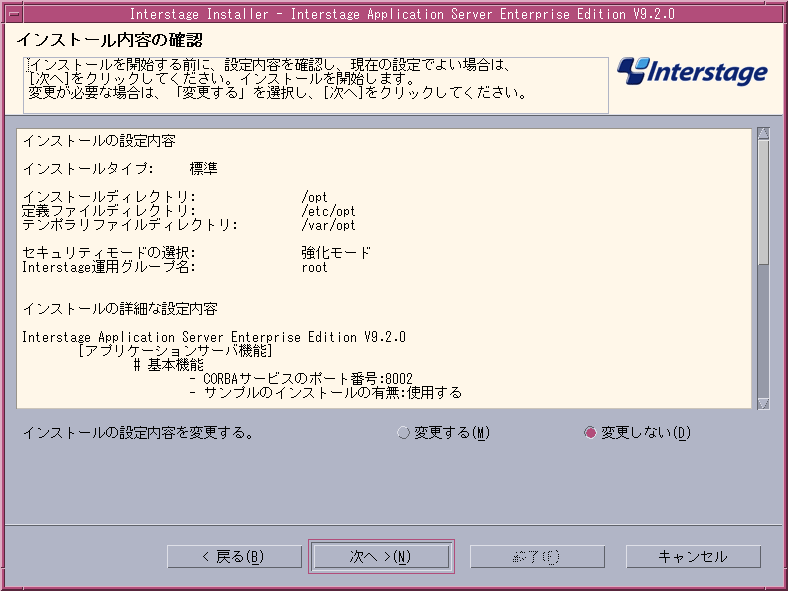Click the Interstage運用グループ名: label
This screenshot has width=788, height=591.
(x=109, y=267)
